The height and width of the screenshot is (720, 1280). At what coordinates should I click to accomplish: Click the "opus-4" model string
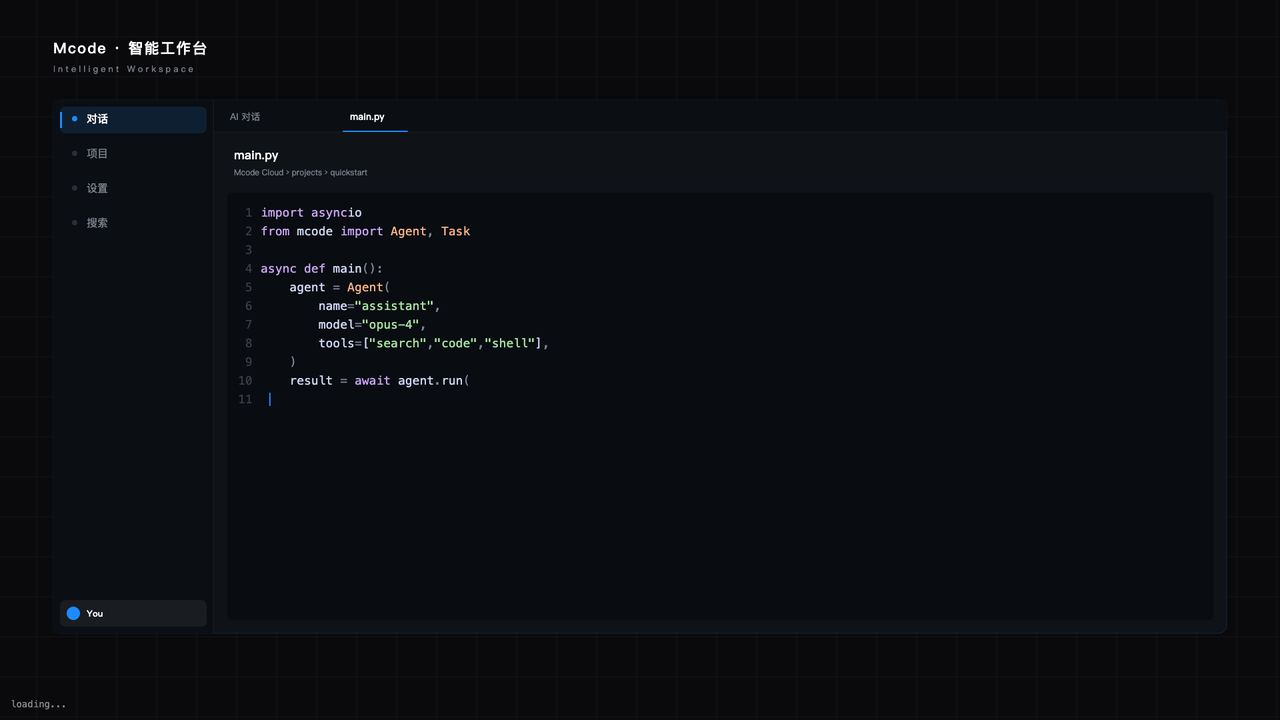pos(391,325)
